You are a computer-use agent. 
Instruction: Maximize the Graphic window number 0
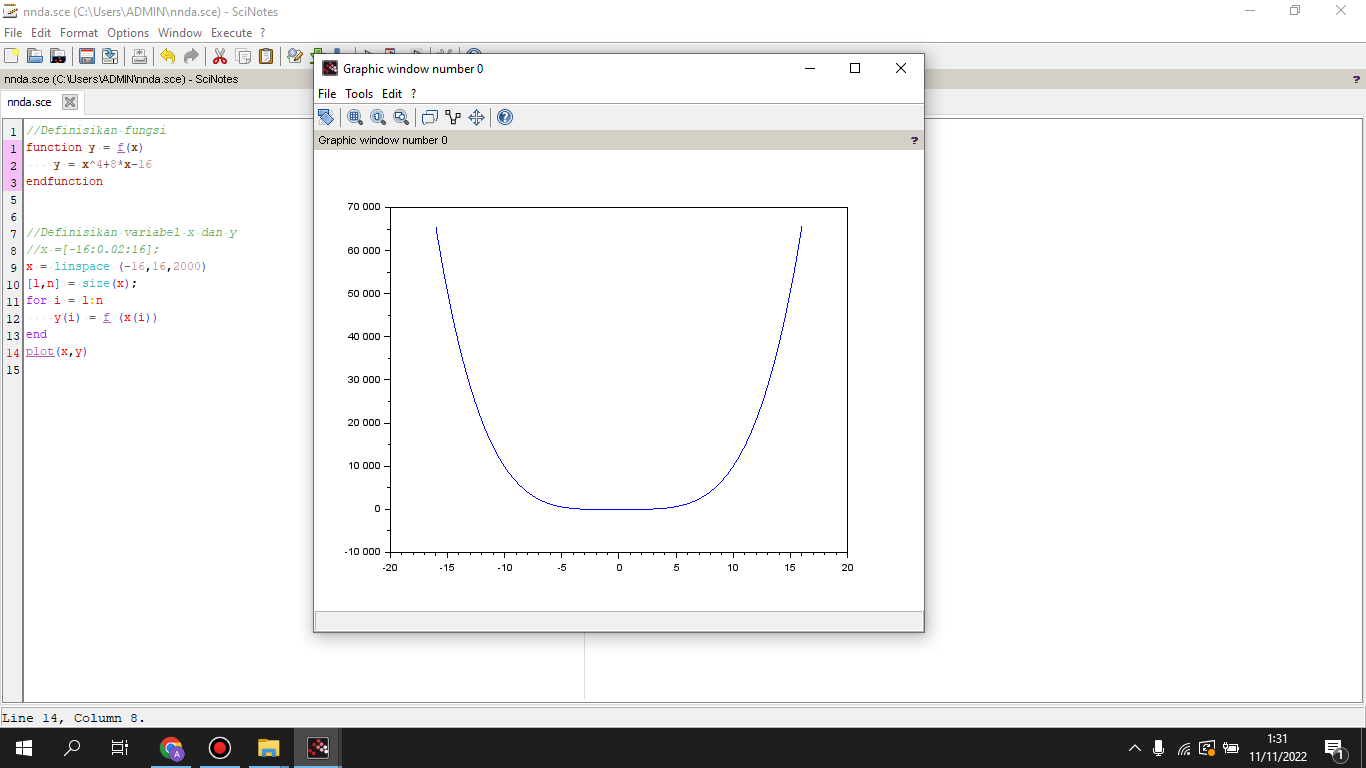click(855, 68)
